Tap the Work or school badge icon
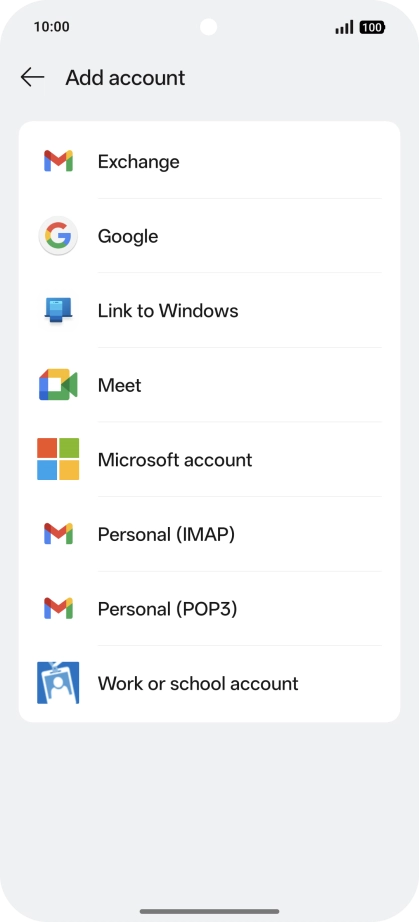Image resolution: width=419 pixels, height=922 pixels. click(x=58, y=683)
